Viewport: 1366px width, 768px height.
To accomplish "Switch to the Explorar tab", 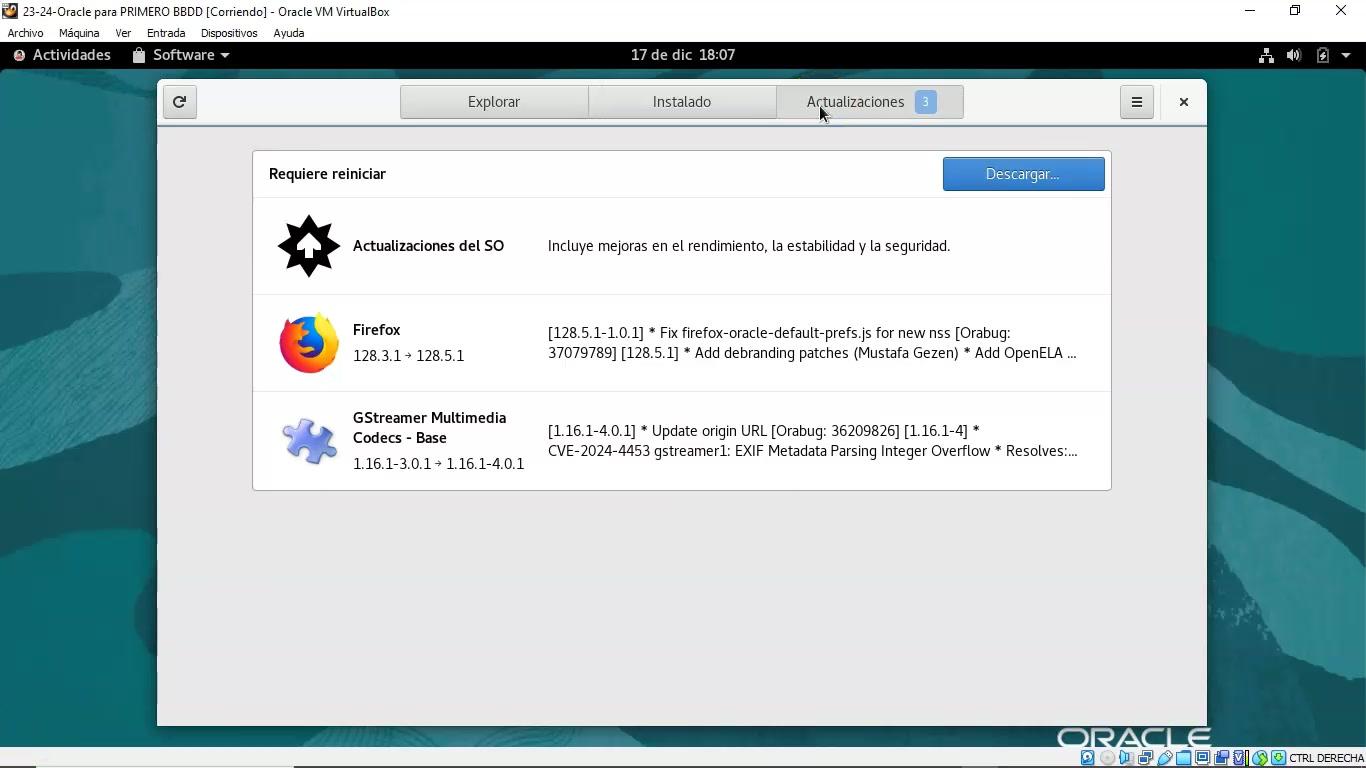I will coord(494,102).
